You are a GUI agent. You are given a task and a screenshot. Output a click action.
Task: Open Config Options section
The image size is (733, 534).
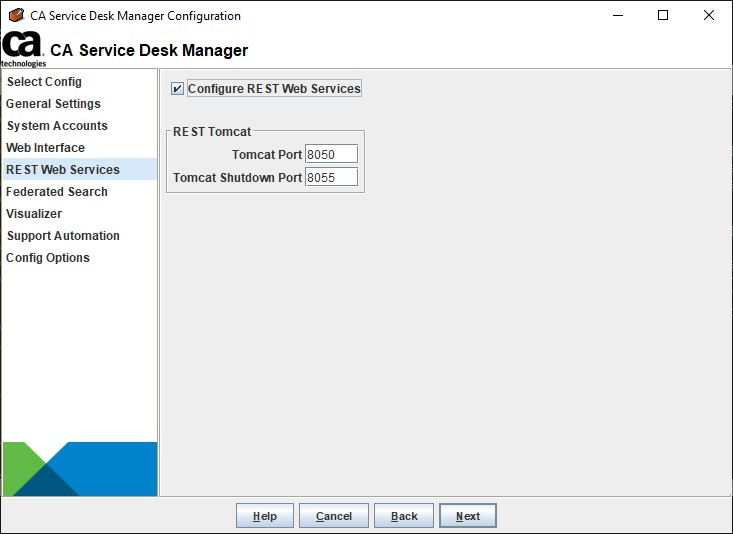[48, 258]
